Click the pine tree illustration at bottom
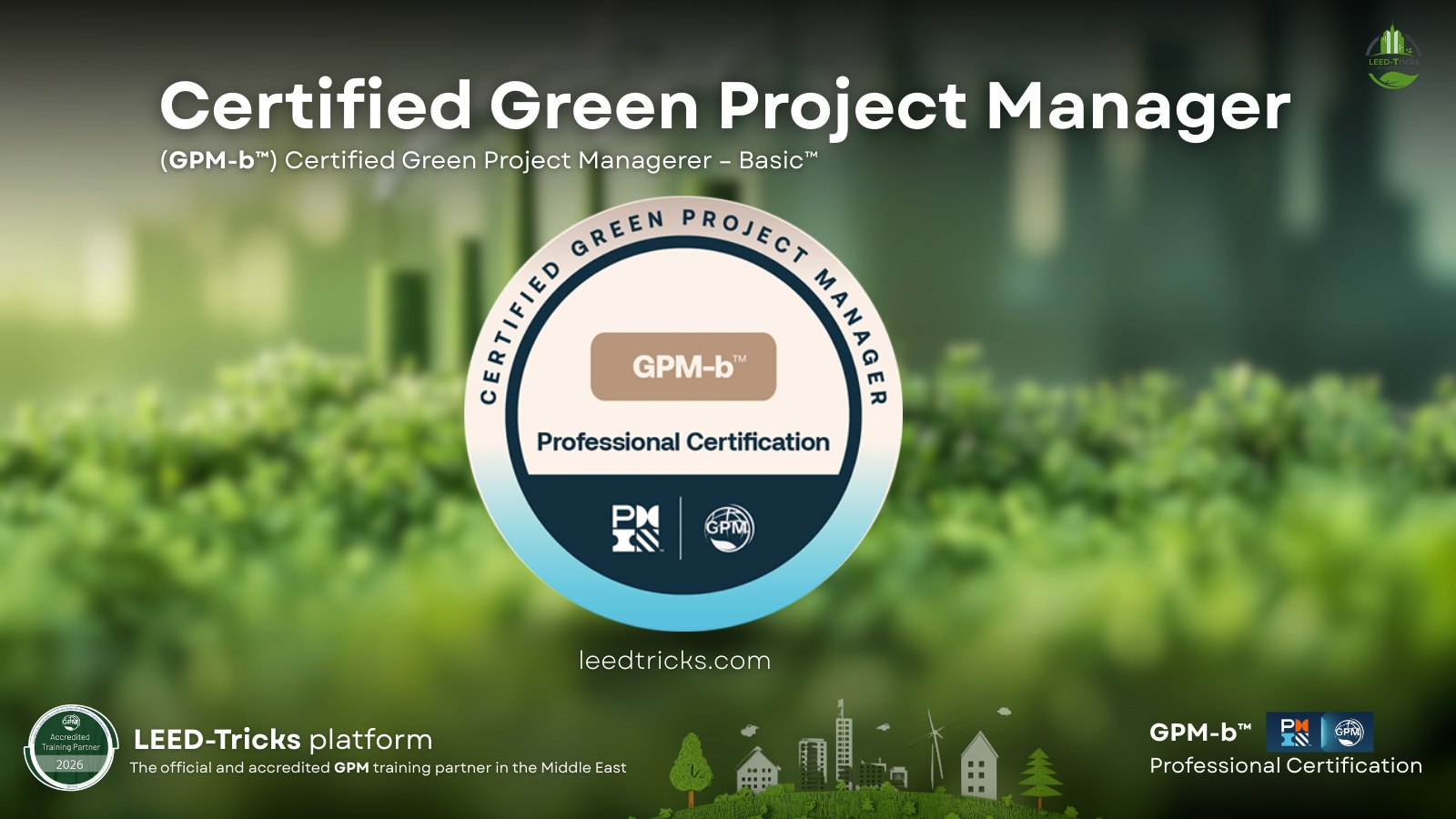The width and height of the screenshot is (1456, 819). point(1039,775)
